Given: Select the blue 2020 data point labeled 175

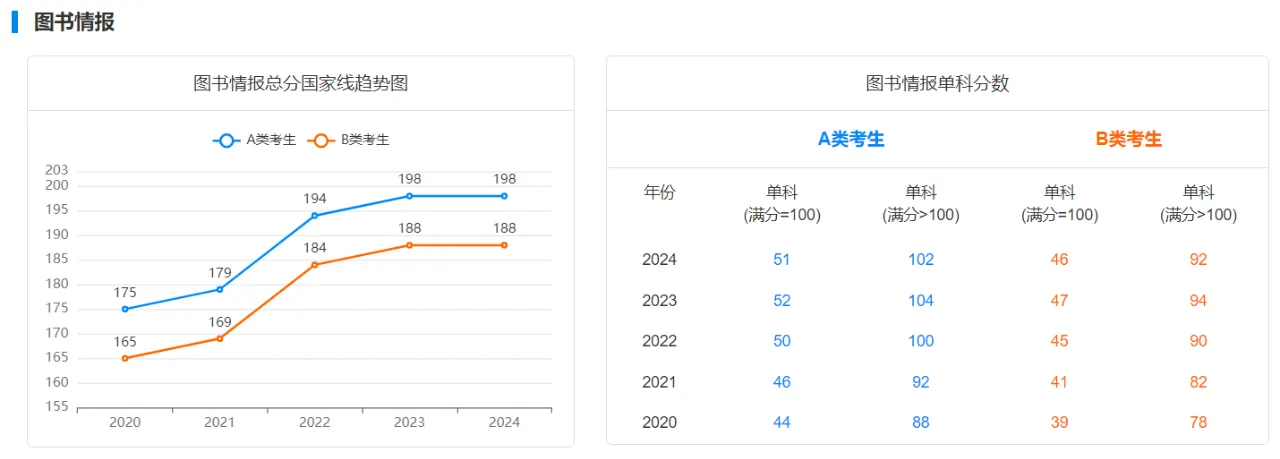Looking at the screenshot, I should (x=125, y=309).
